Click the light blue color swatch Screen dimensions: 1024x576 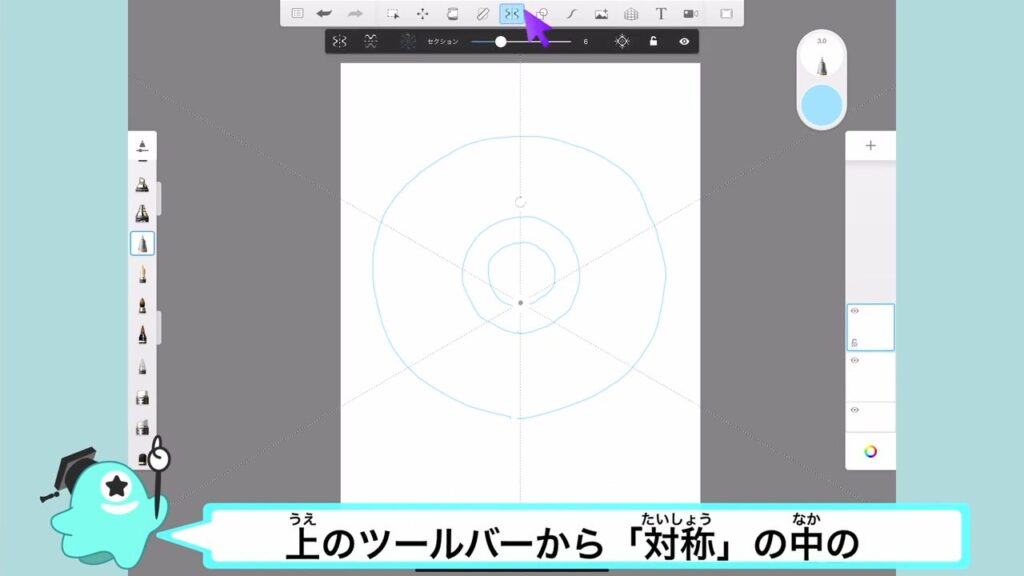(822, 105)
